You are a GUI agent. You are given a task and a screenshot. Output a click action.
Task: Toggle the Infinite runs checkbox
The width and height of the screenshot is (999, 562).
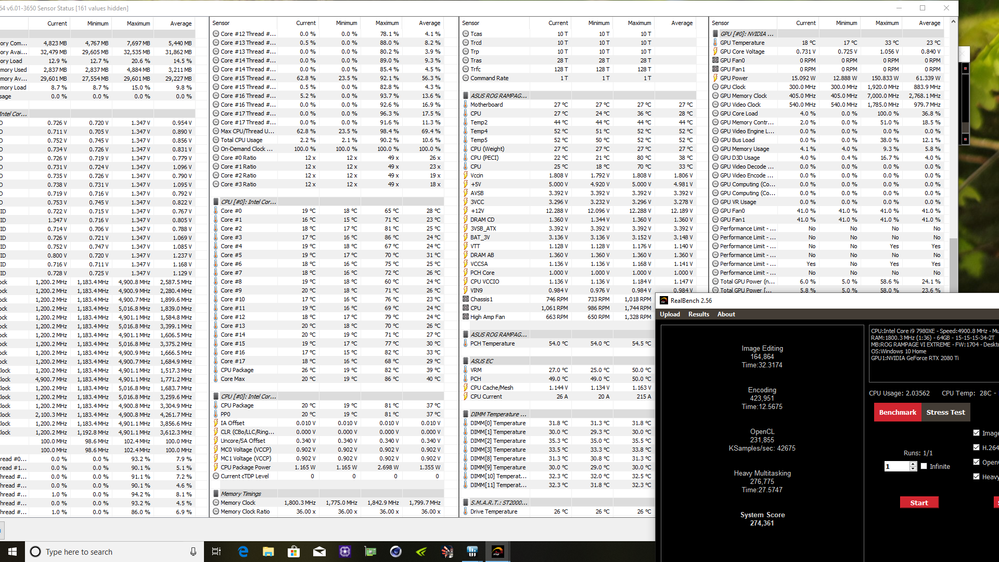coord(924,466)
